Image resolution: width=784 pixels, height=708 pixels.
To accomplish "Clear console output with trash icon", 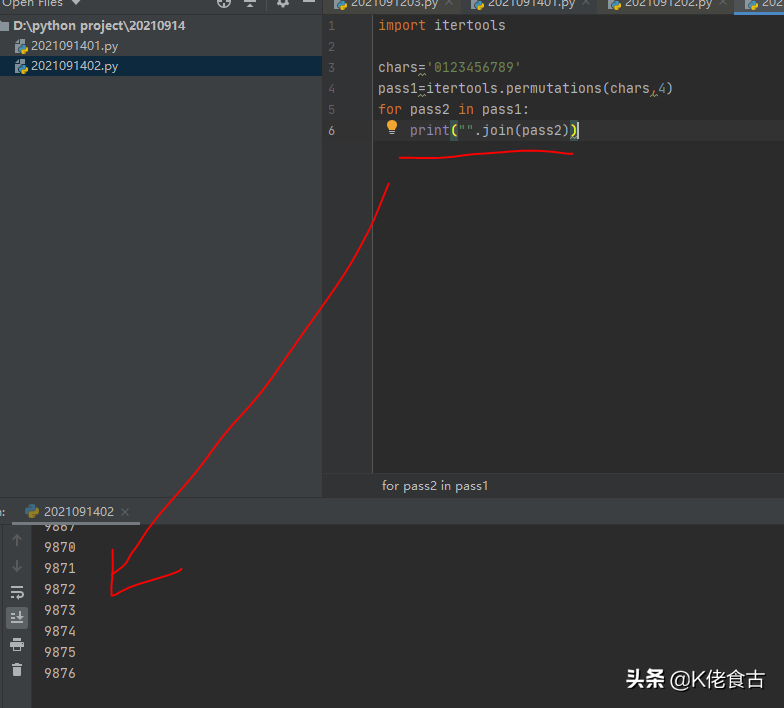I will (17, 670).
